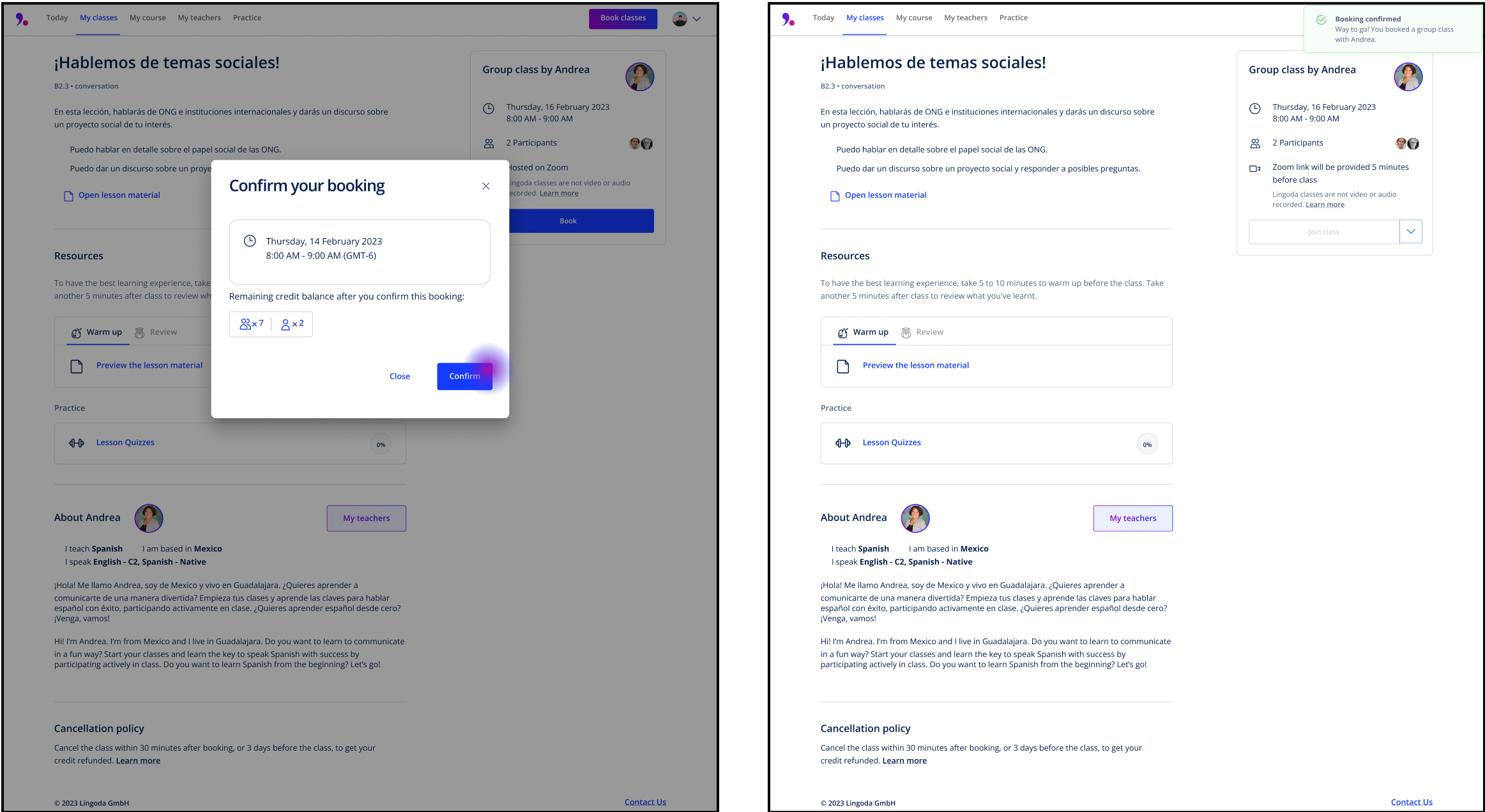Click the clock icon next to Thursday date
1485x812 pixels.
[248, 241]
